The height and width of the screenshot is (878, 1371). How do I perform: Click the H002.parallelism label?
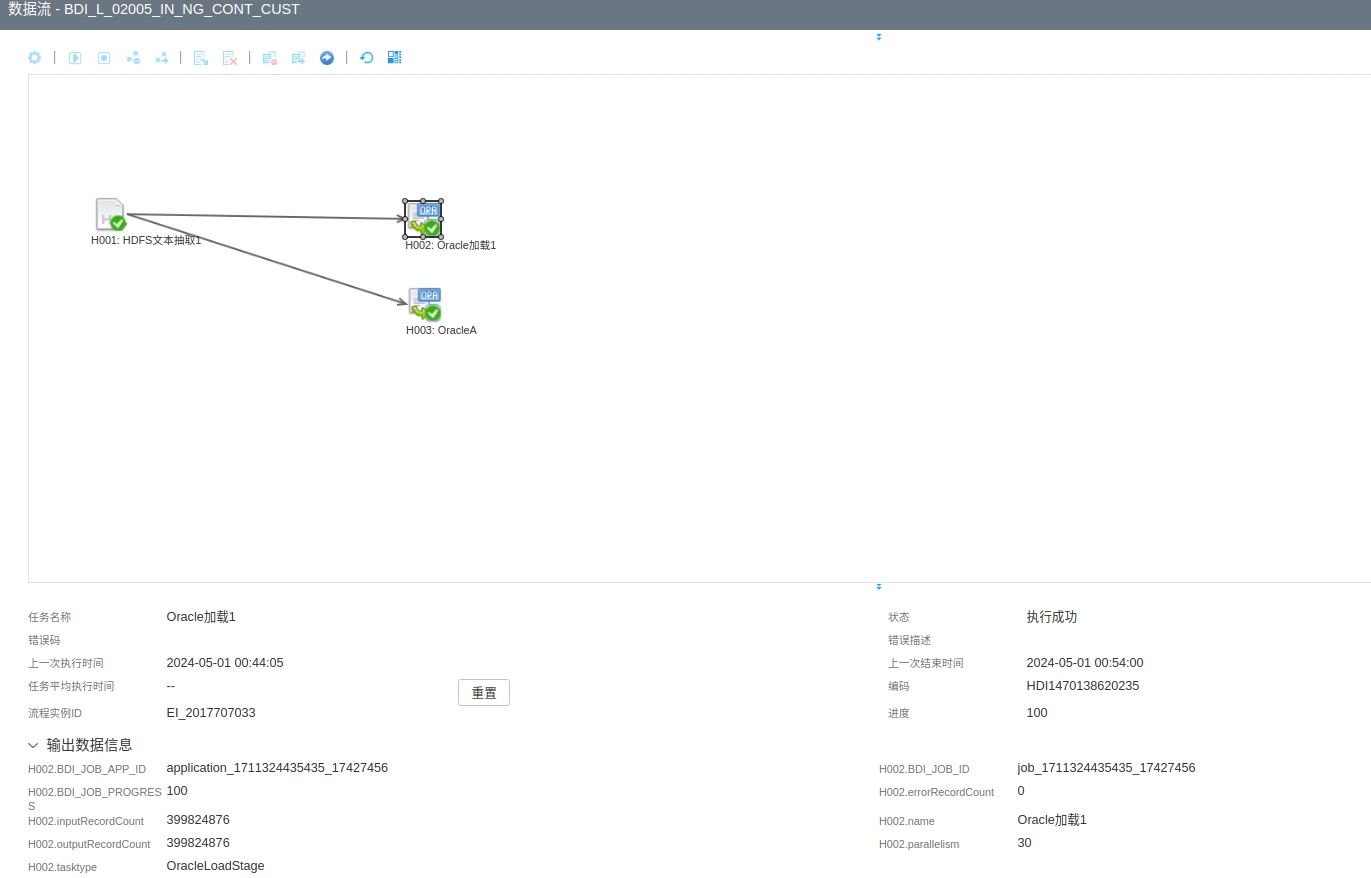919,845
